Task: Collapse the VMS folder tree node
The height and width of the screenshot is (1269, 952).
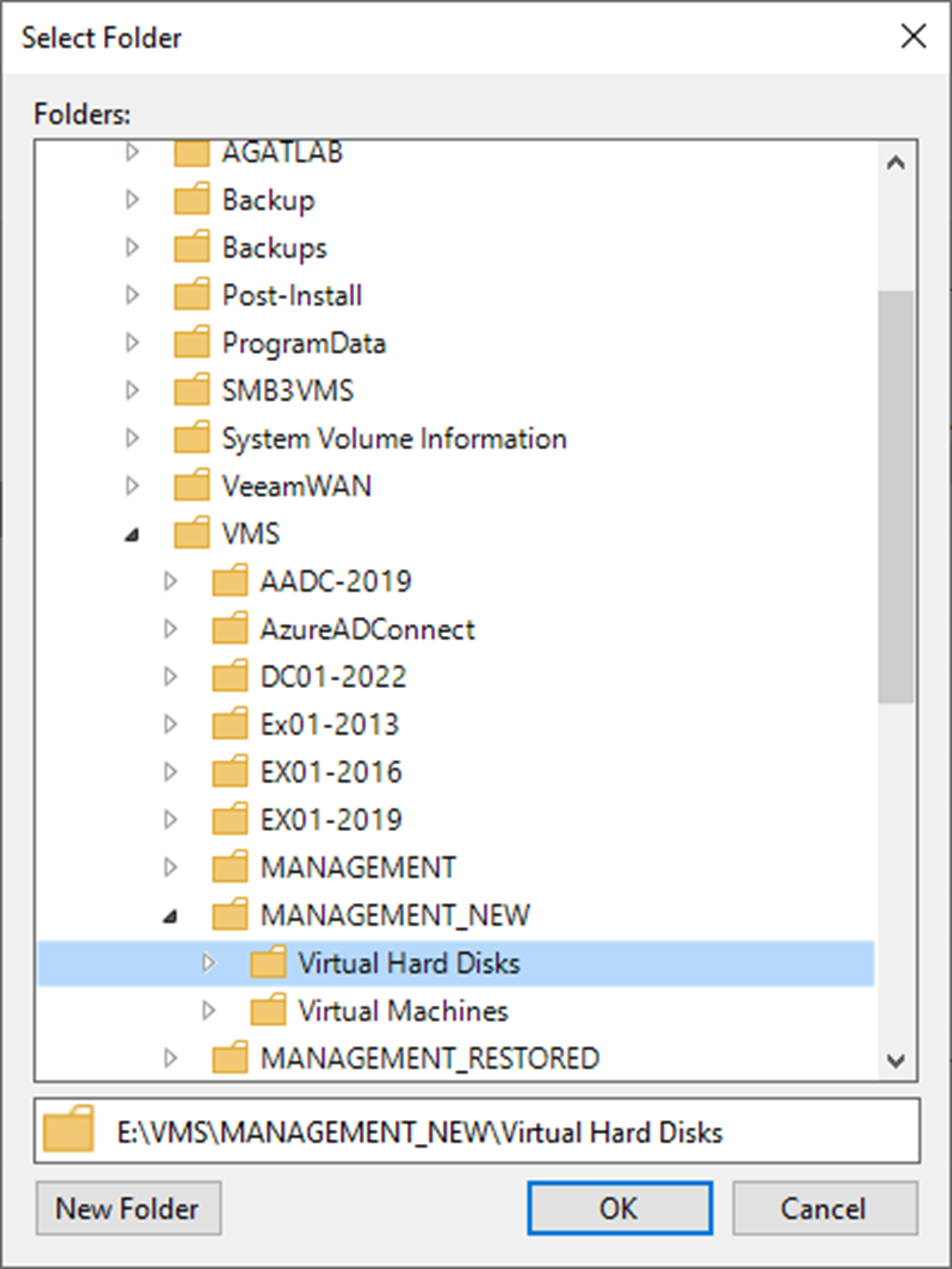Action: 132,535
